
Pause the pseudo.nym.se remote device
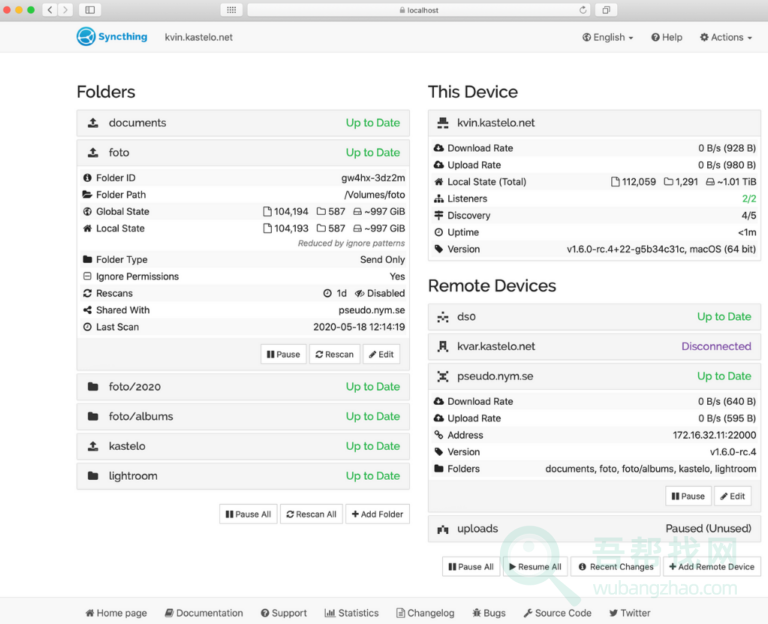[x=687, y=496]
